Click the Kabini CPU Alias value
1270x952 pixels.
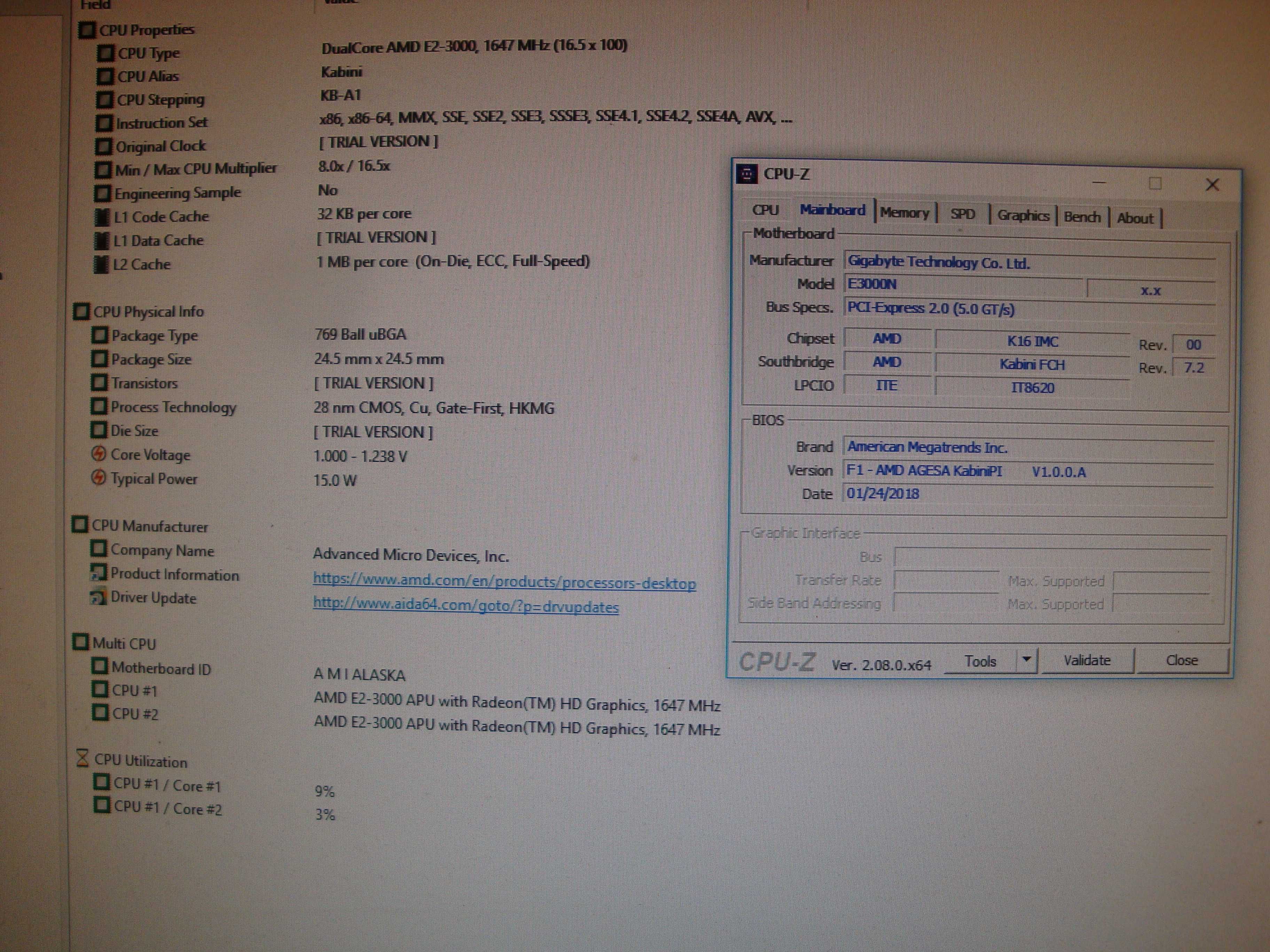(341, 72)
